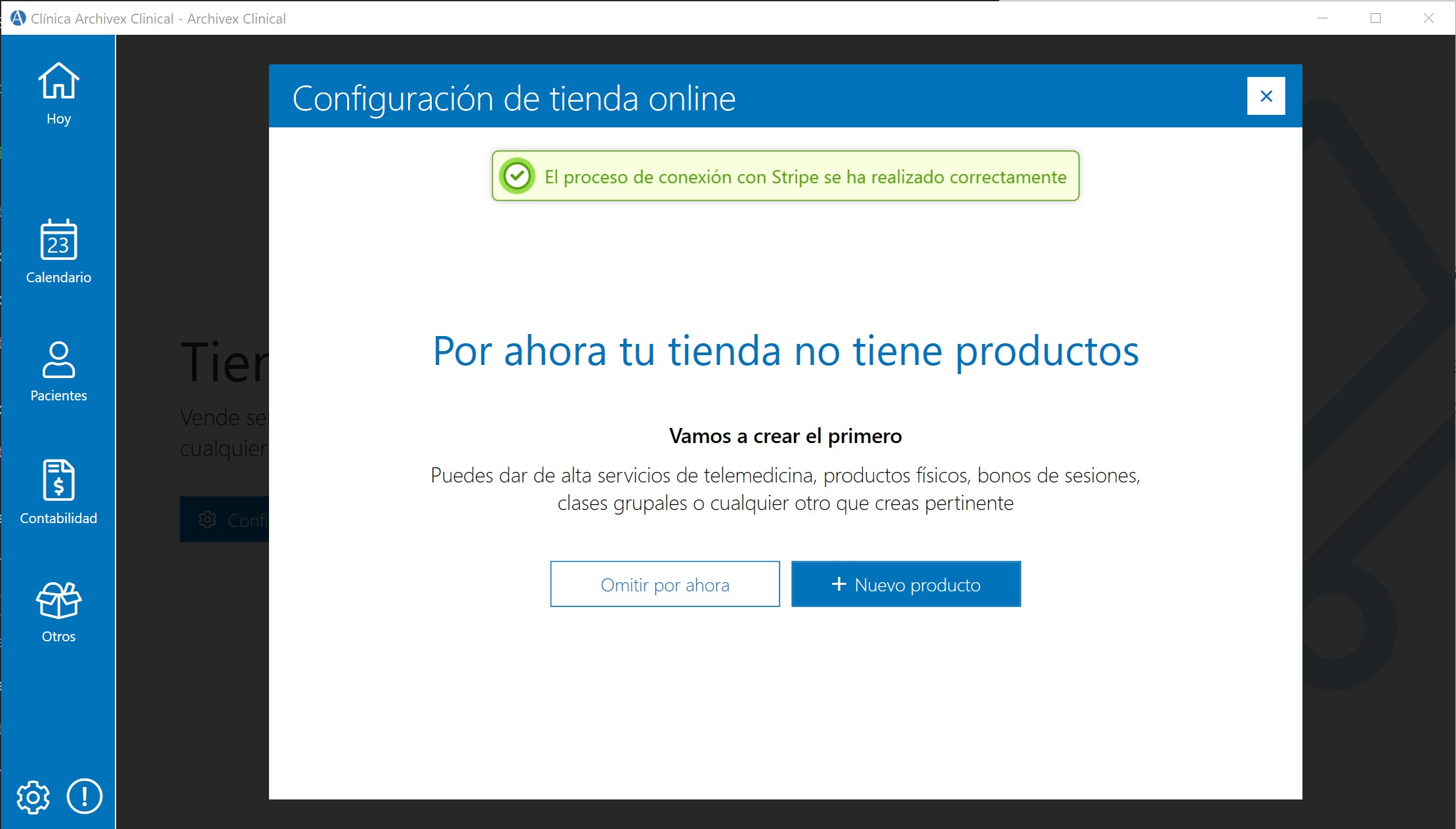Click the alert exclamation icon
The image size is (1456, 829).
coord(83,797)
